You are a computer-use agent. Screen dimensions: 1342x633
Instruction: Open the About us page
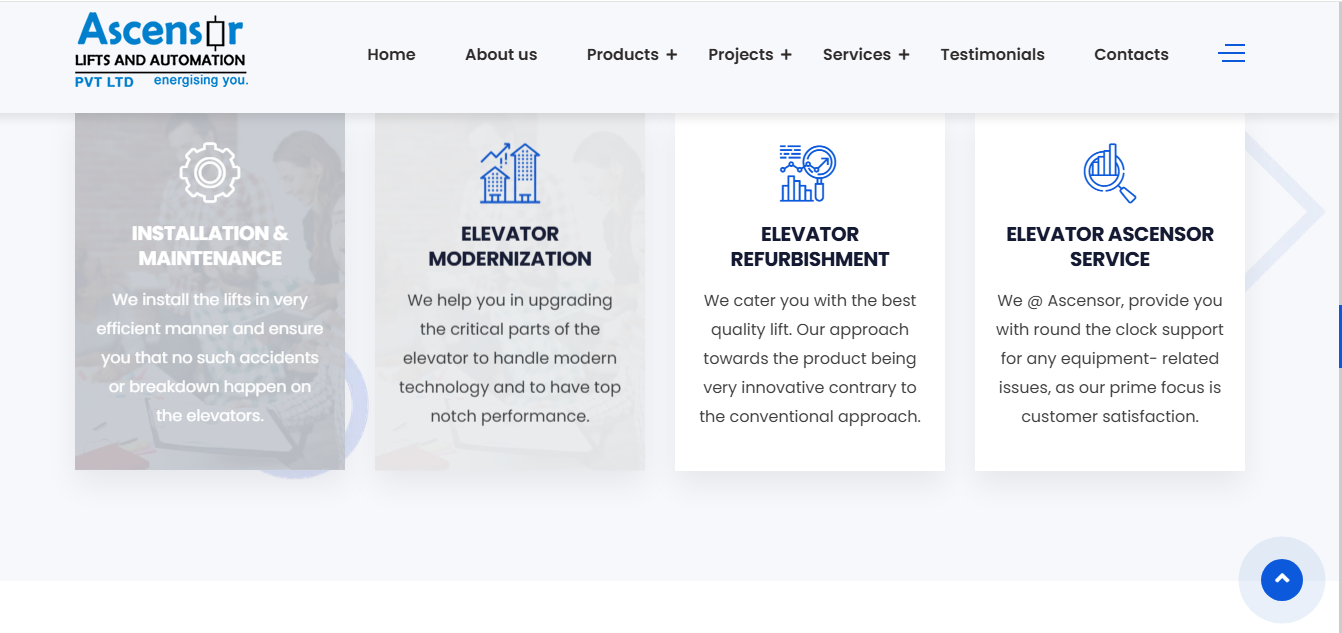[x=501, y=55]
